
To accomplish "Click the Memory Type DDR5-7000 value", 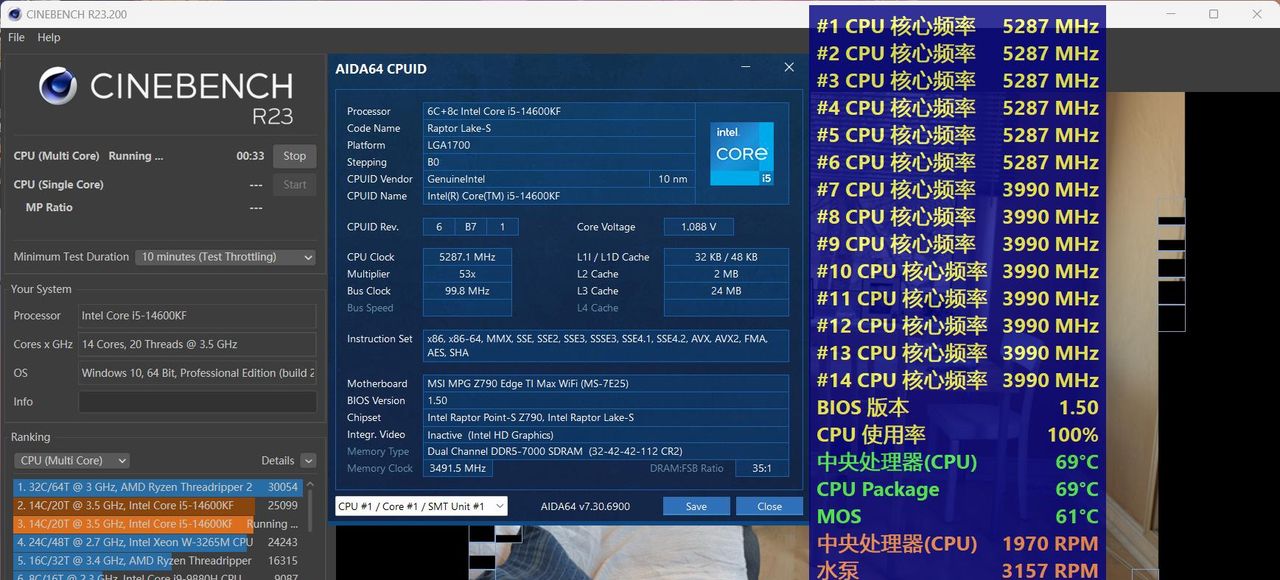I will 606,451.
